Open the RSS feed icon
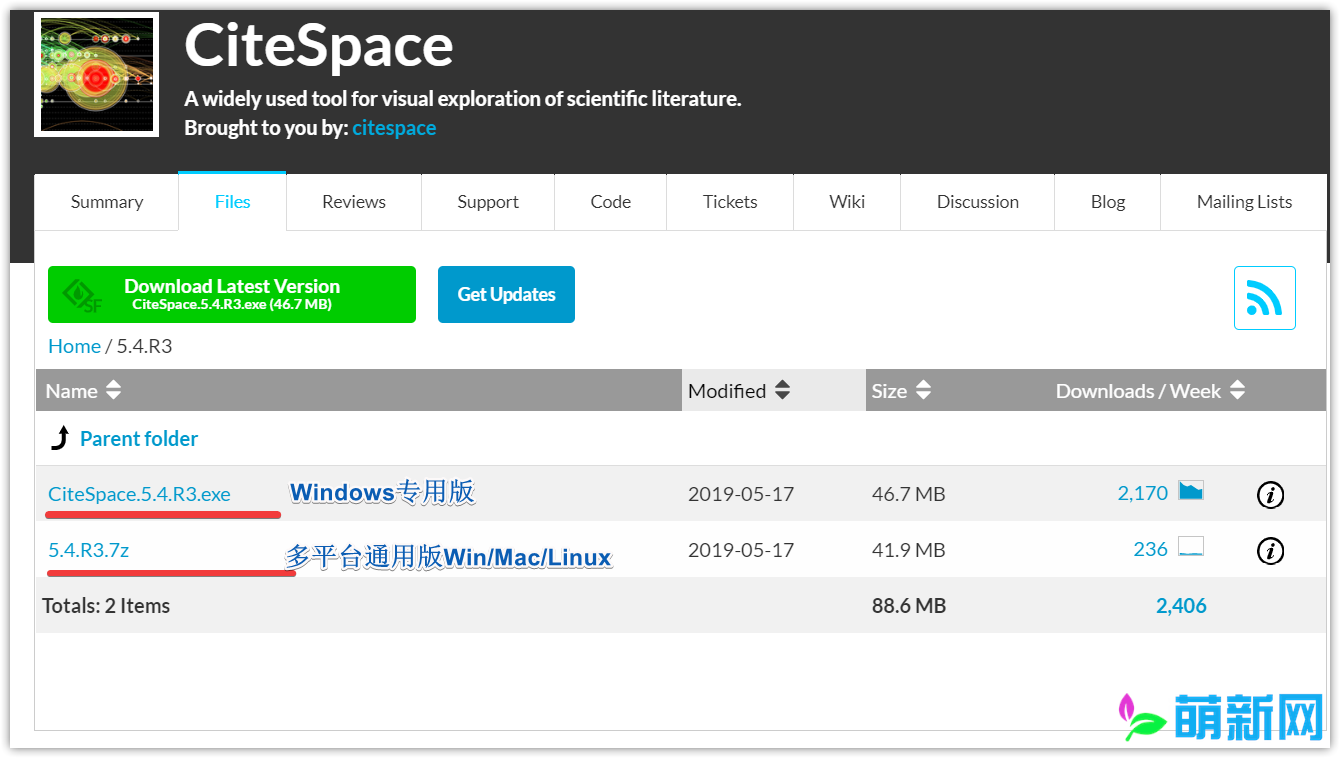This screenshot has height=758, width=1340. point(1265,298)
